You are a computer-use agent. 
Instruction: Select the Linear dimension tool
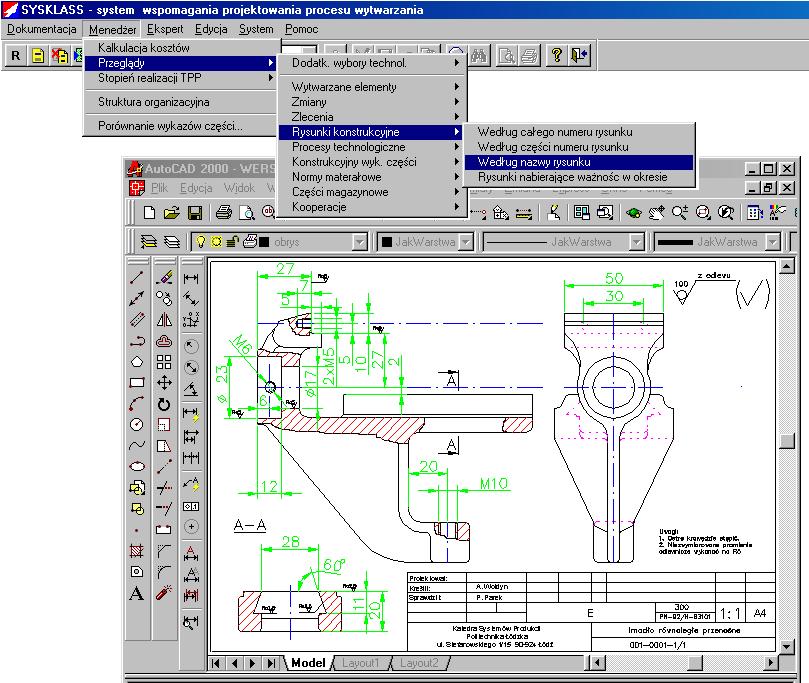191,279
